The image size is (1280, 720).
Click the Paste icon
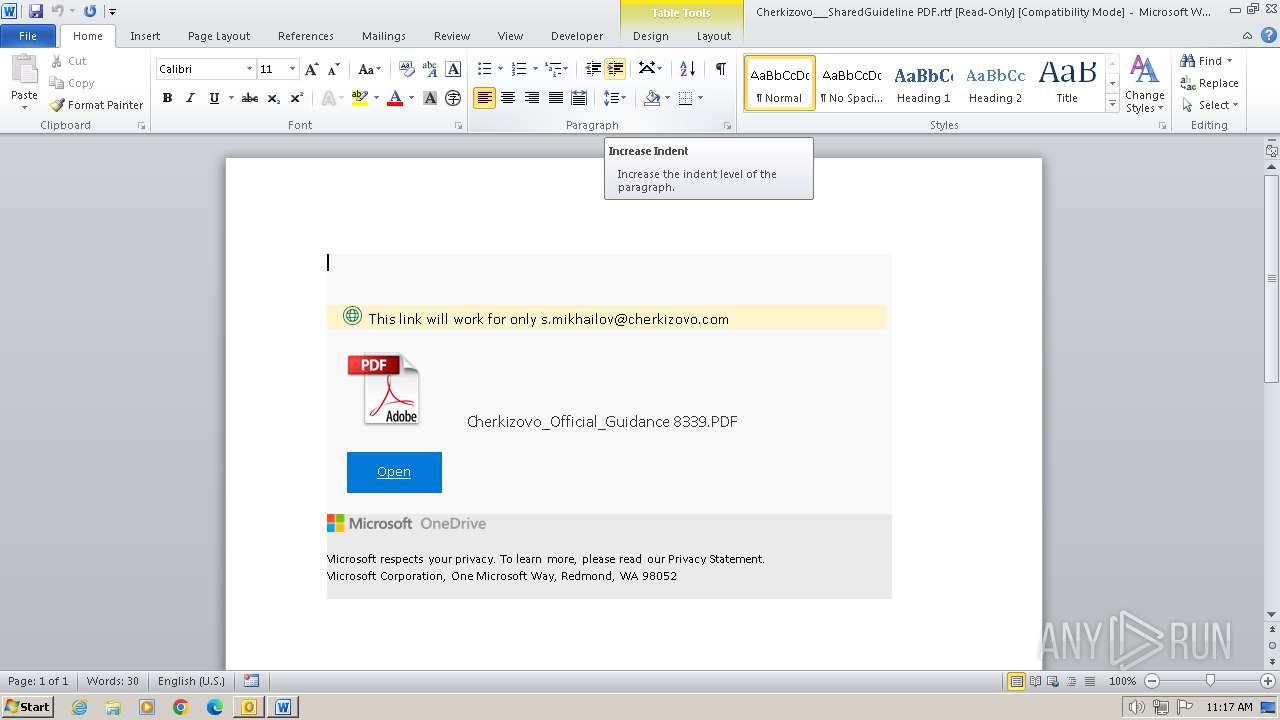pos(24,70)
